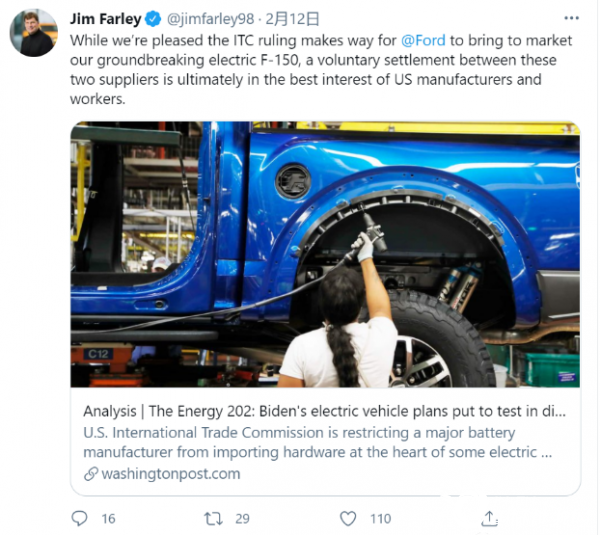Click the reply speech bubble icon
The image size is (600, 535).
81,518
